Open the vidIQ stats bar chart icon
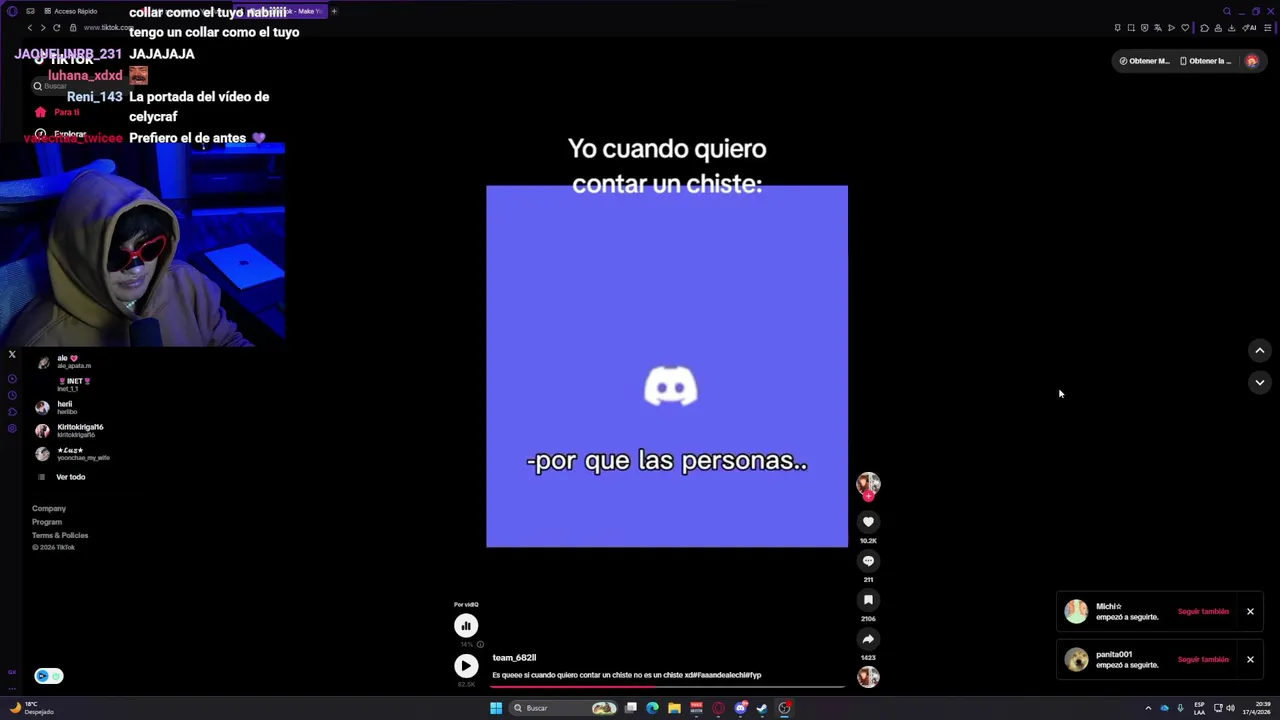Image resolution: width=1280 pixels, height=720 pixels. click(x=466, y=626)
